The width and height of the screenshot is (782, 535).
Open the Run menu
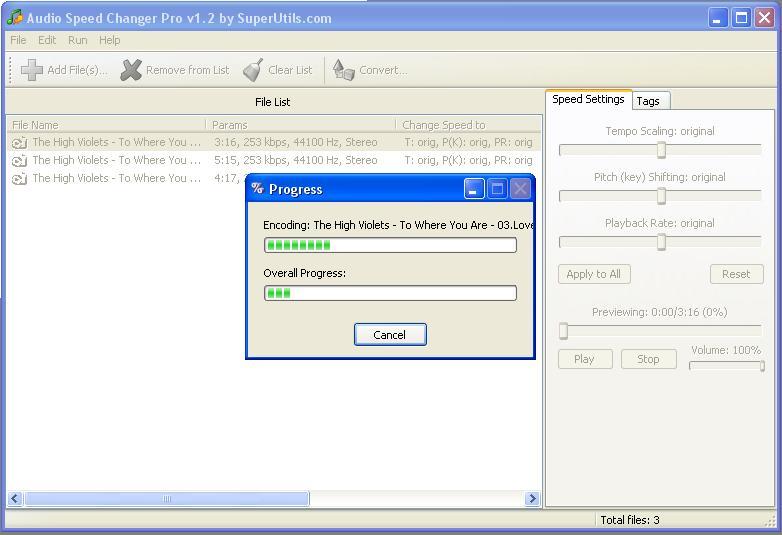(77, 40)
